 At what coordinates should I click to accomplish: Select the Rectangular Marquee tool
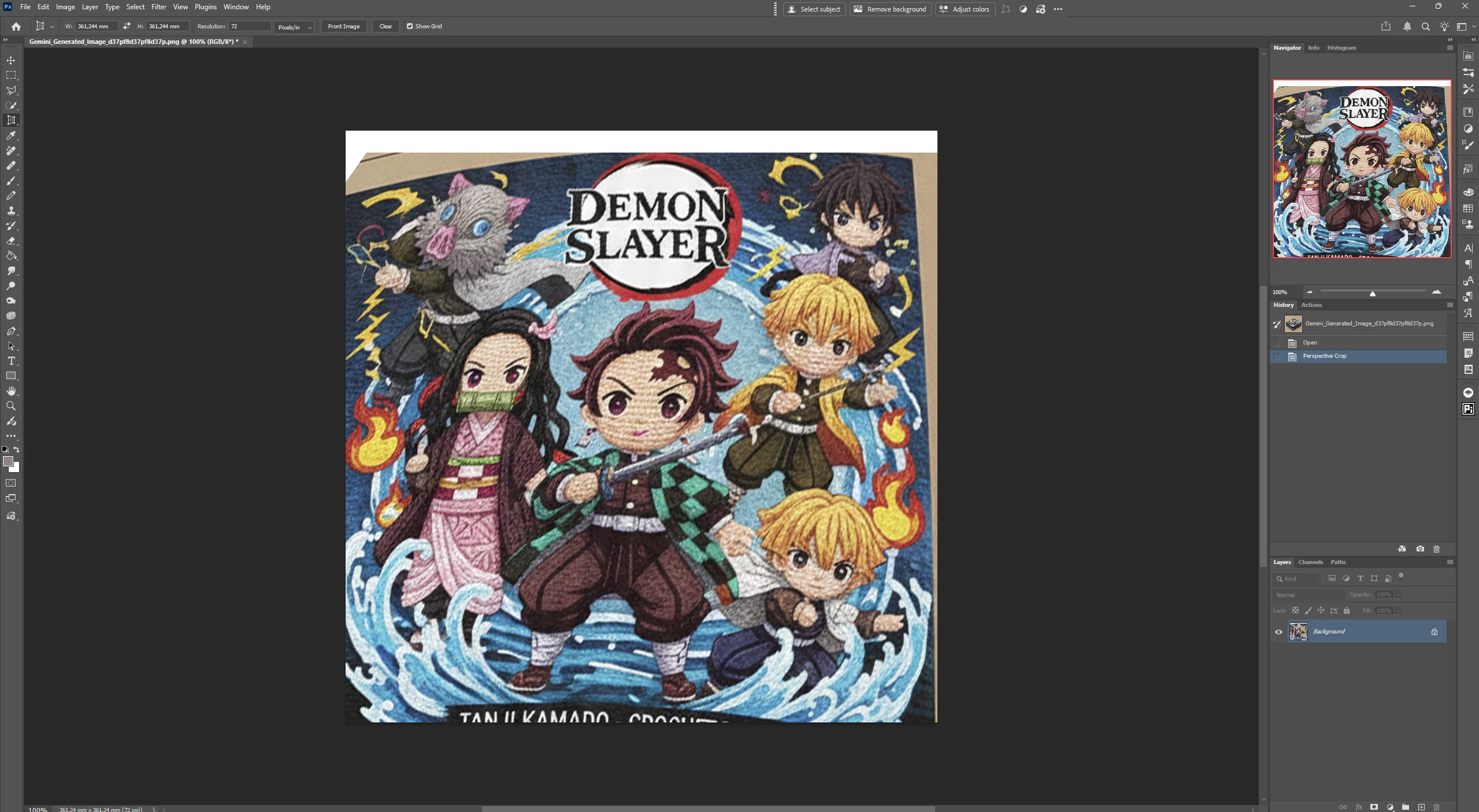point(11,75)
